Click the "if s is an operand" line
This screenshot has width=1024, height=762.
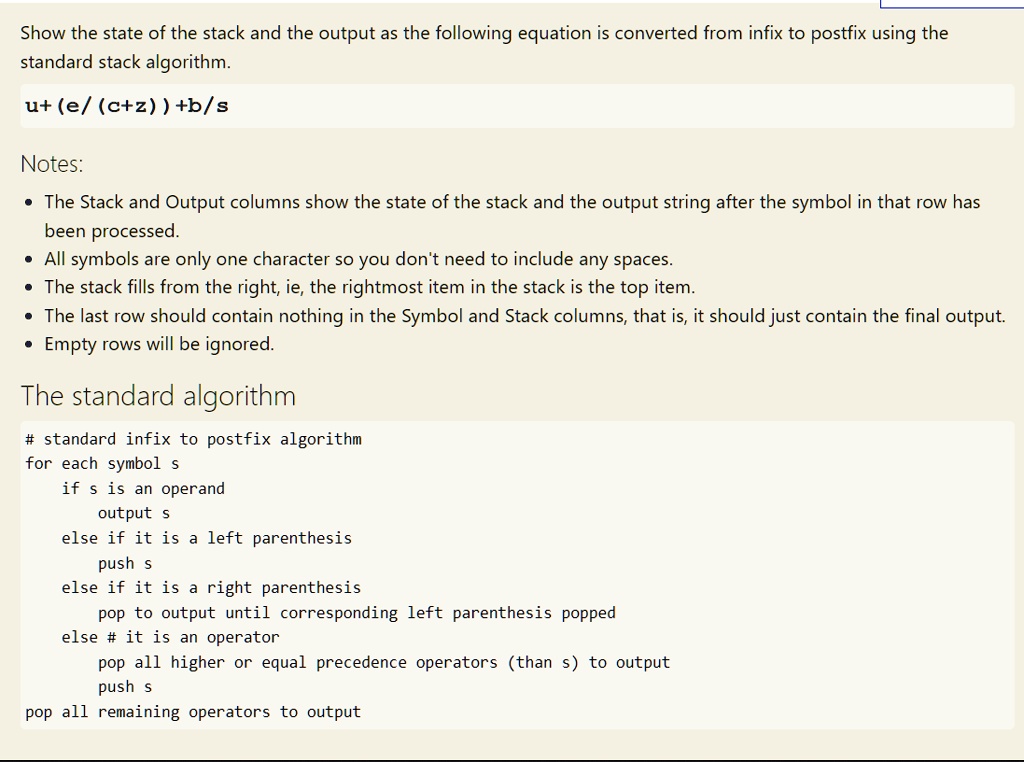[143, 489]
